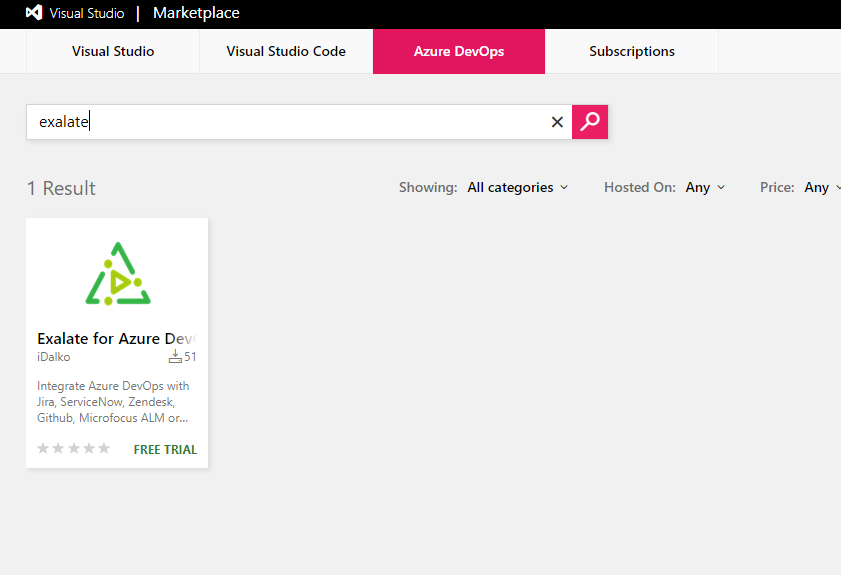Click the Exalate triangle logo thumbnail

[x=118, y=274]
